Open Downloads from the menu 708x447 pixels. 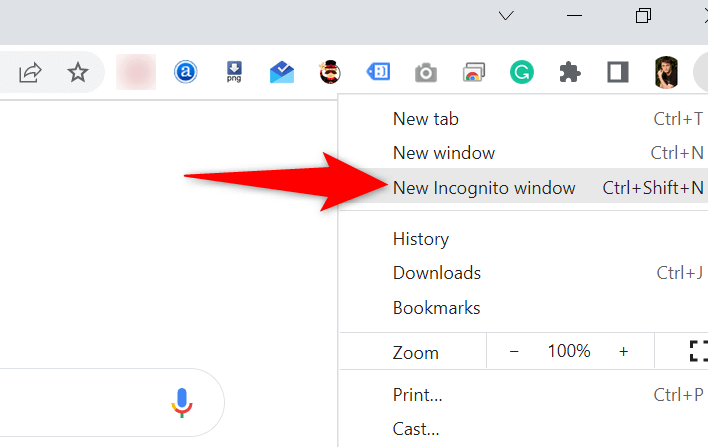437,273
